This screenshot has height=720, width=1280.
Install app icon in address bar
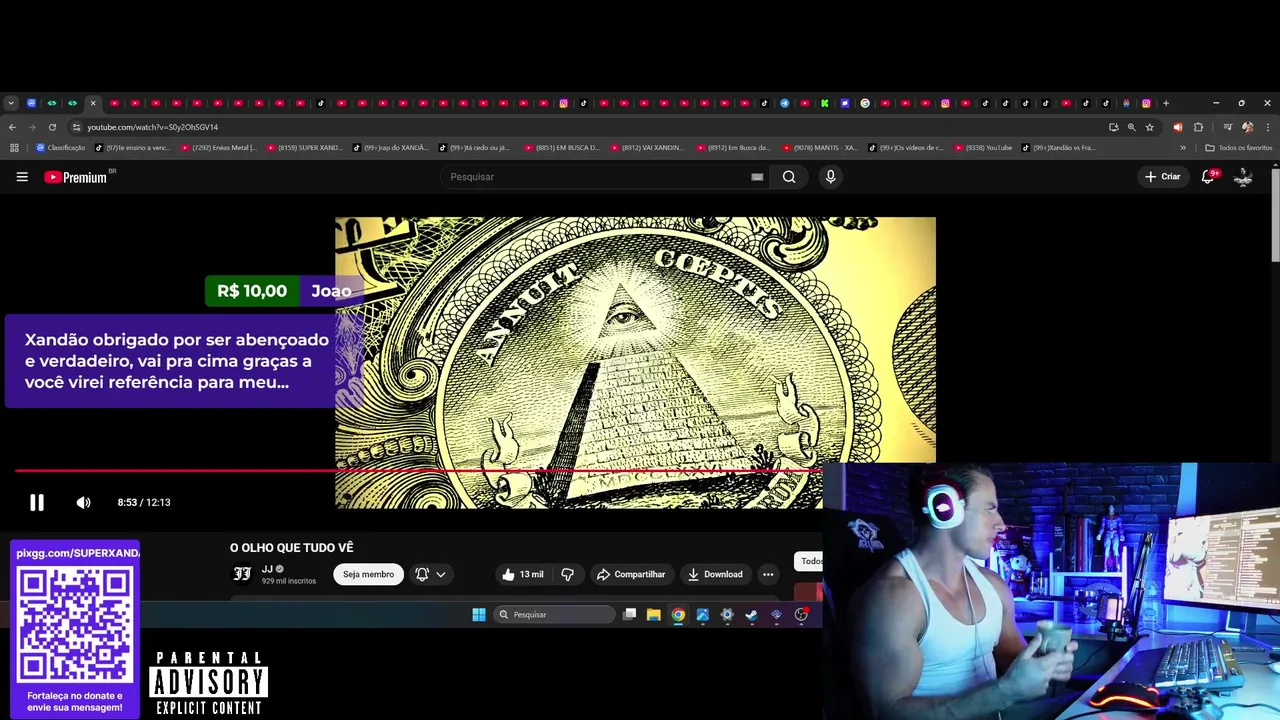(x=1113, y=127)
